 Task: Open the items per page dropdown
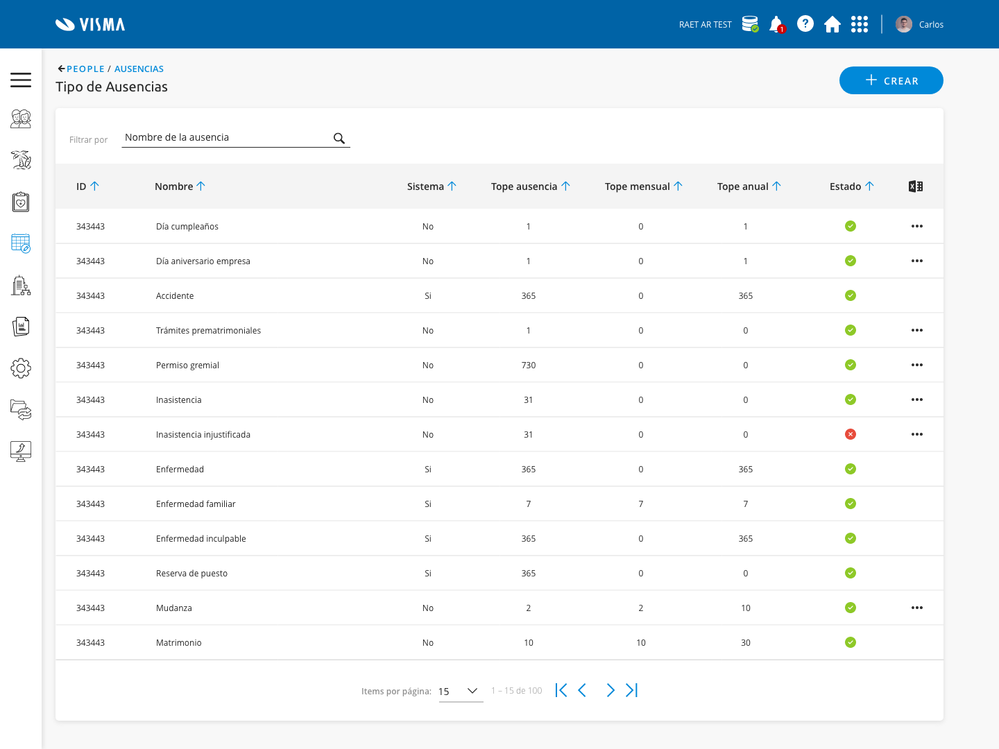tap(460, 691)
